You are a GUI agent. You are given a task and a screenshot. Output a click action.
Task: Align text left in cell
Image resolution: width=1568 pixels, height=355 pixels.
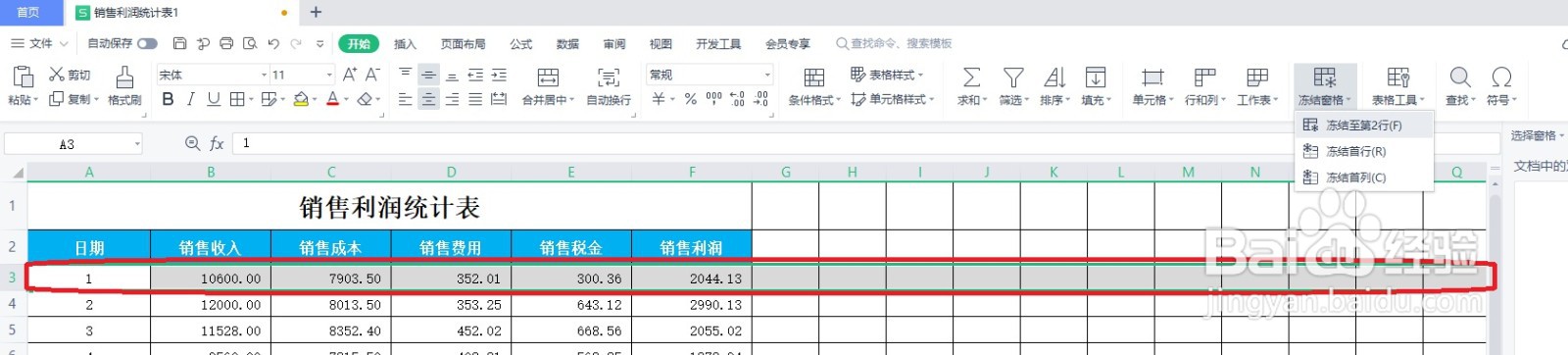[406, 99]
